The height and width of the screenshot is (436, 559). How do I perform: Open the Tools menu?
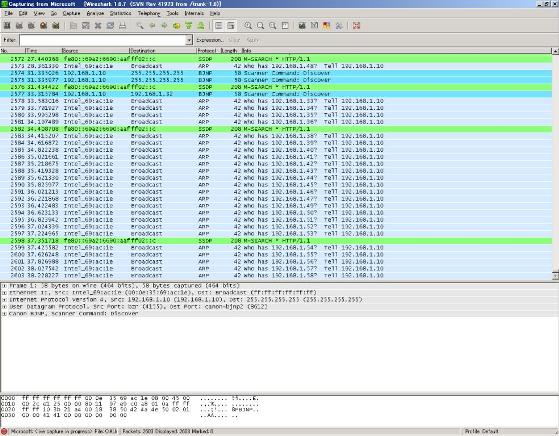click(x=173, y=13)
